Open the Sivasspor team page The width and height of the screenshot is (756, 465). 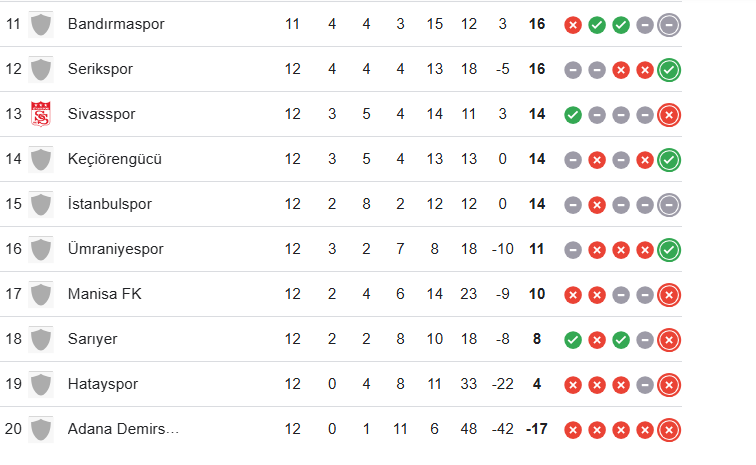101,114
